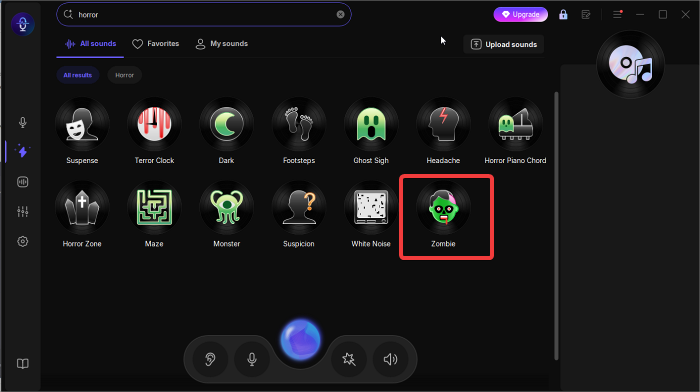
Task: Open the waveform audio sidebar page
Action: pyautogui.click(x=23, y=182)
